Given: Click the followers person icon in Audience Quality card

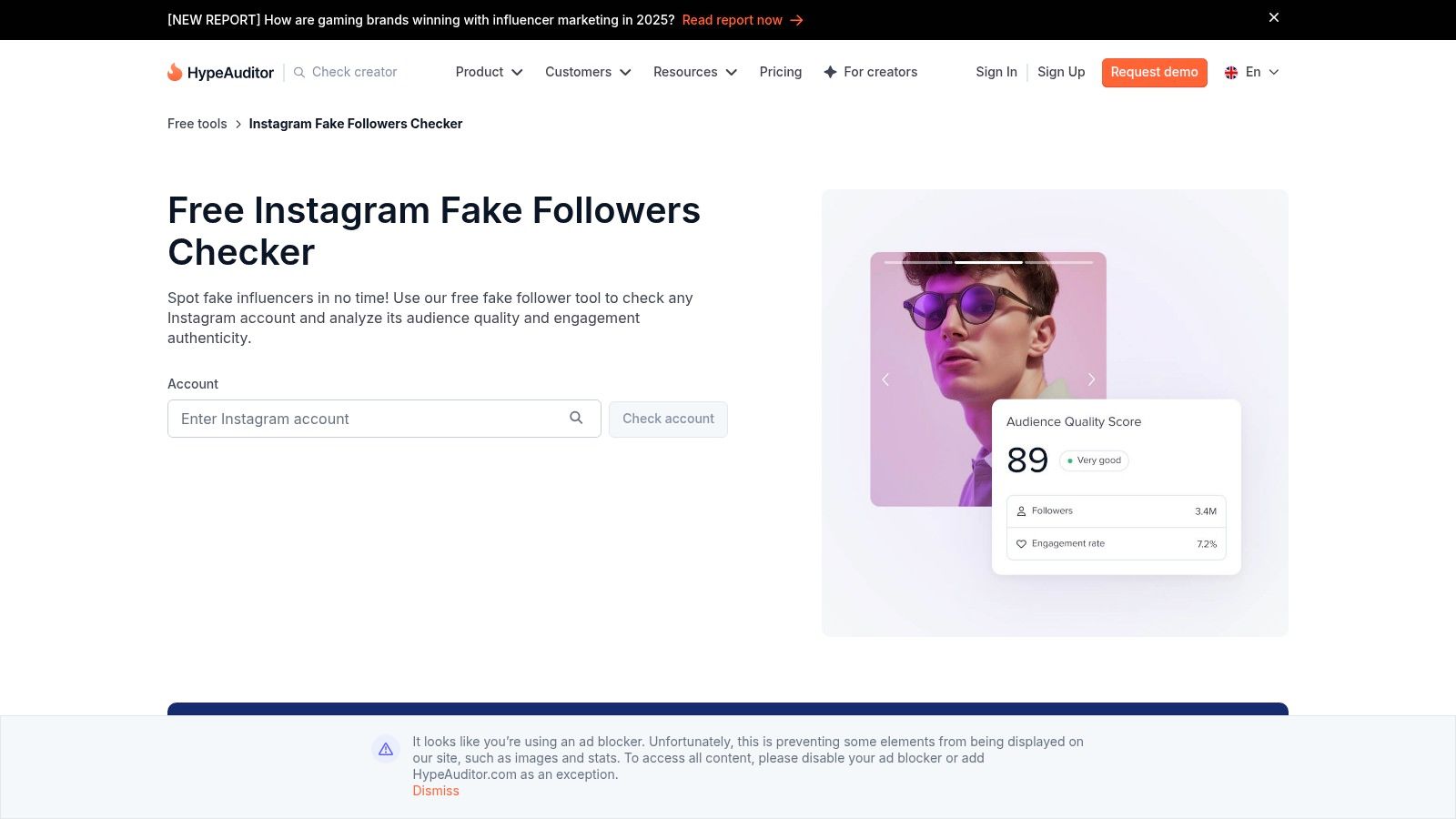Looking at the screenshot, I should tap(1021, 511).
